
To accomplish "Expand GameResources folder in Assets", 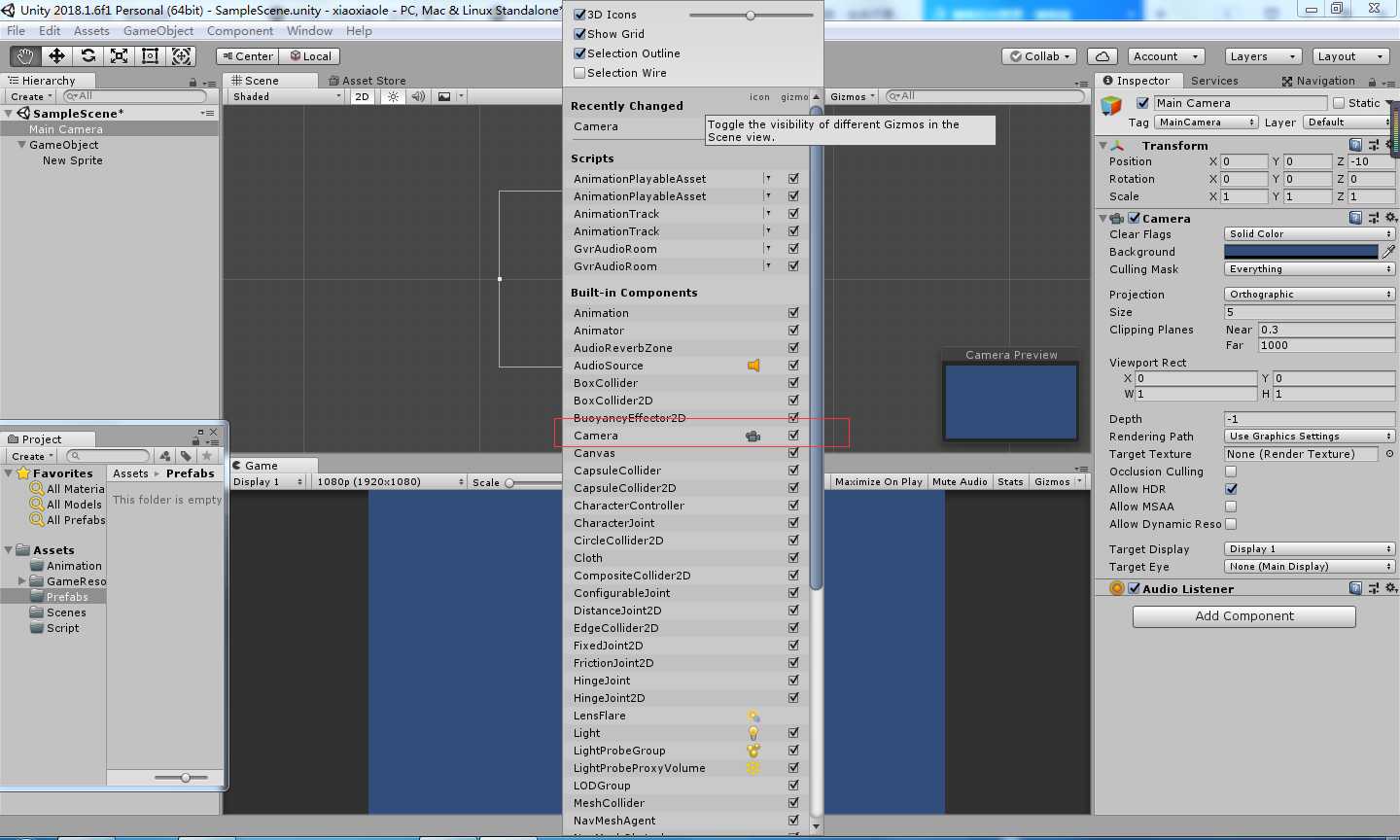I will (x=21, y=581).
